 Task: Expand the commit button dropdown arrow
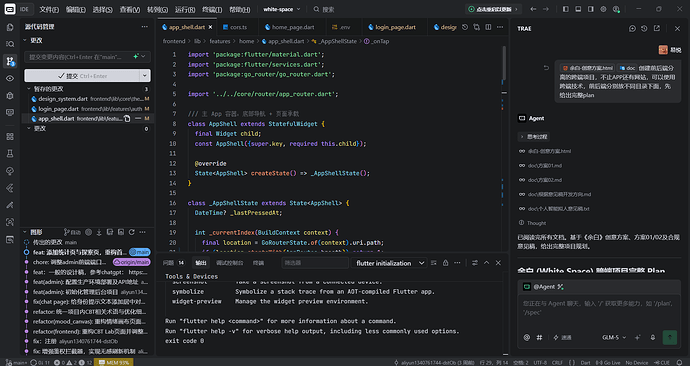coord(145,76)
